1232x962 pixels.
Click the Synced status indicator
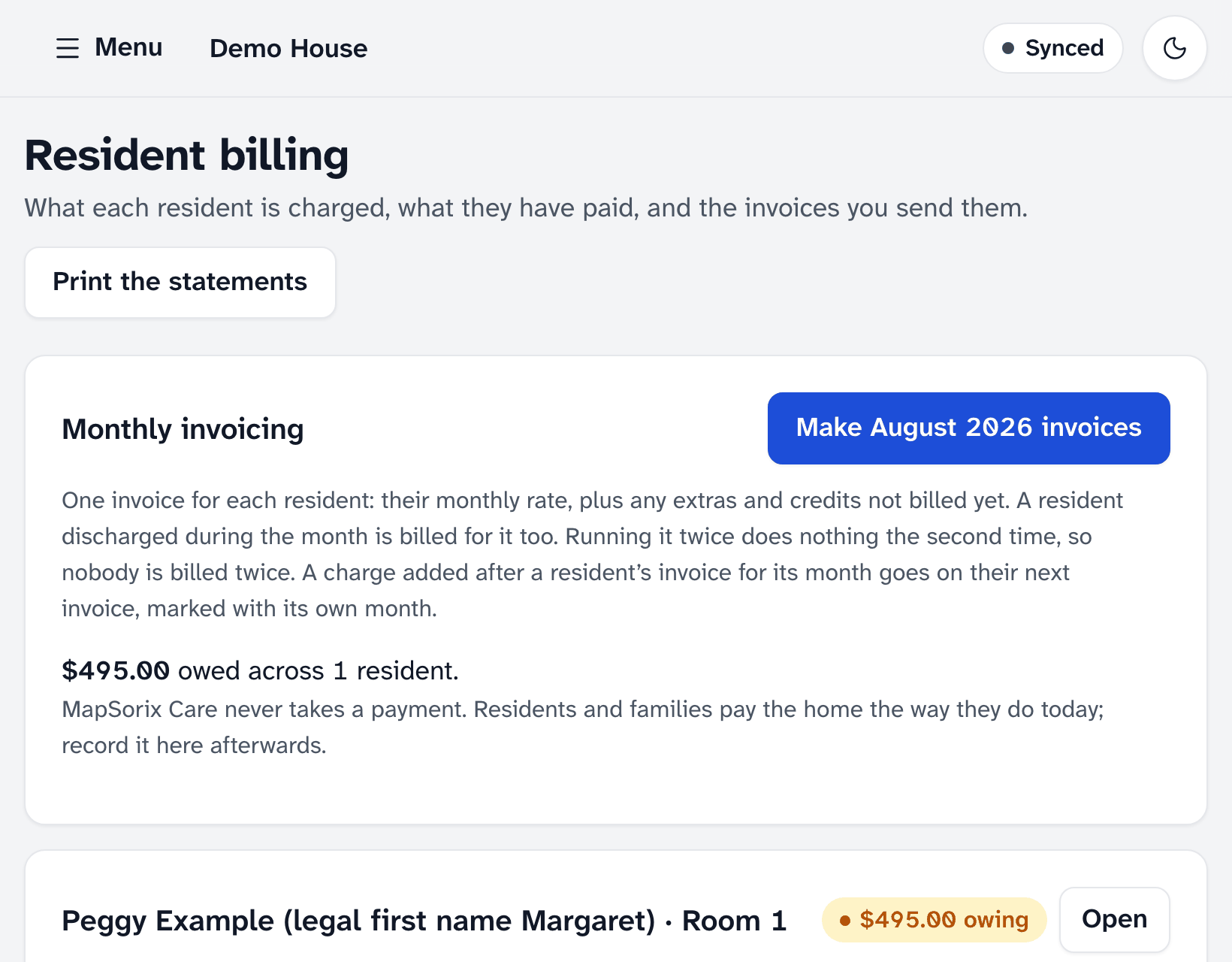(1053, 48)
